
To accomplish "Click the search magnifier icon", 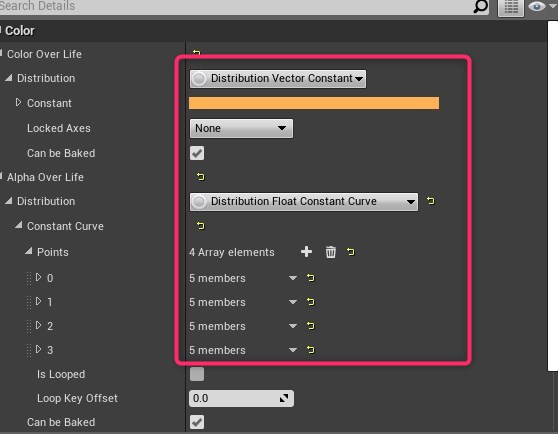I will coord(480,6).
